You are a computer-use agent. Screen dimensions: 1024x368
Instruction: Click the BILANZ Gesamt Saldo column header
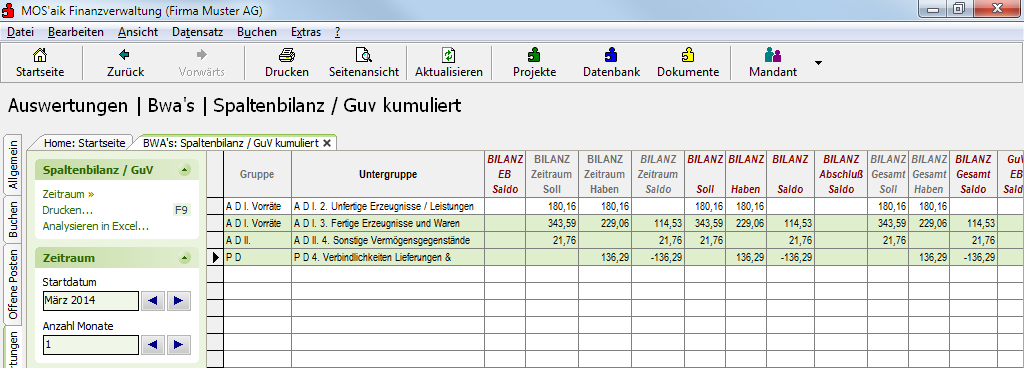pos(973,174)
